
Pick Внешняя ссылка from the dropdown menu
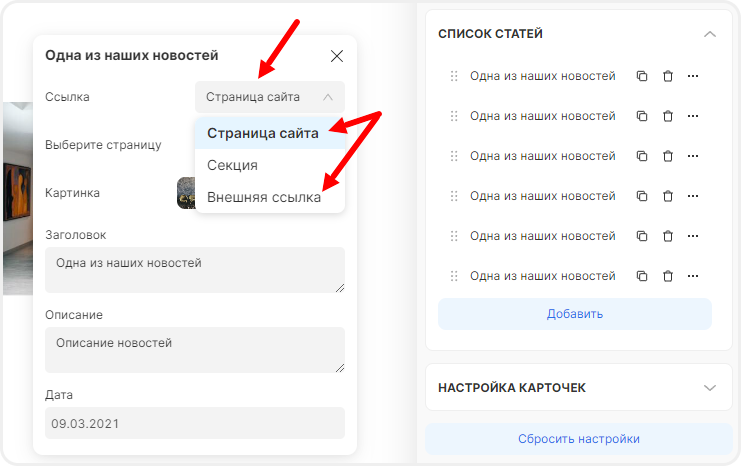264,197
